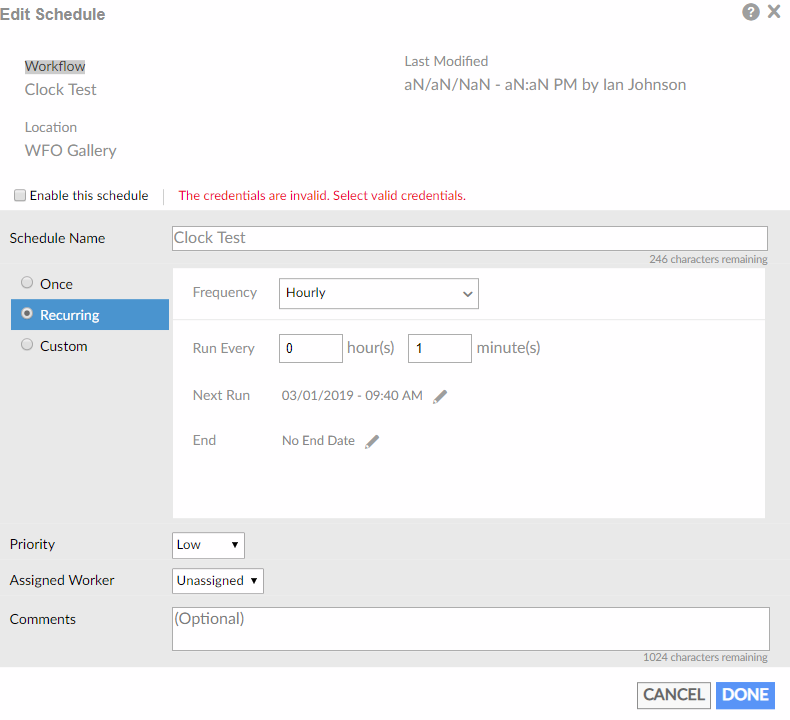Click the Last Modified value text
This screenshot has width=790, height=720.
point(545,85)
